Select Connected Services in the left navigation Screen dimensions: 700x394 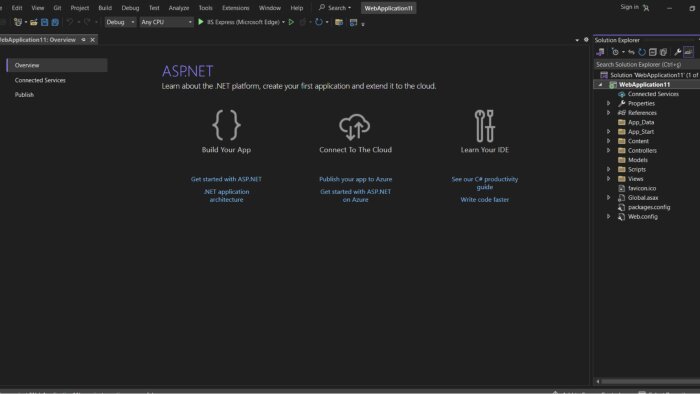tap(40, 80)
